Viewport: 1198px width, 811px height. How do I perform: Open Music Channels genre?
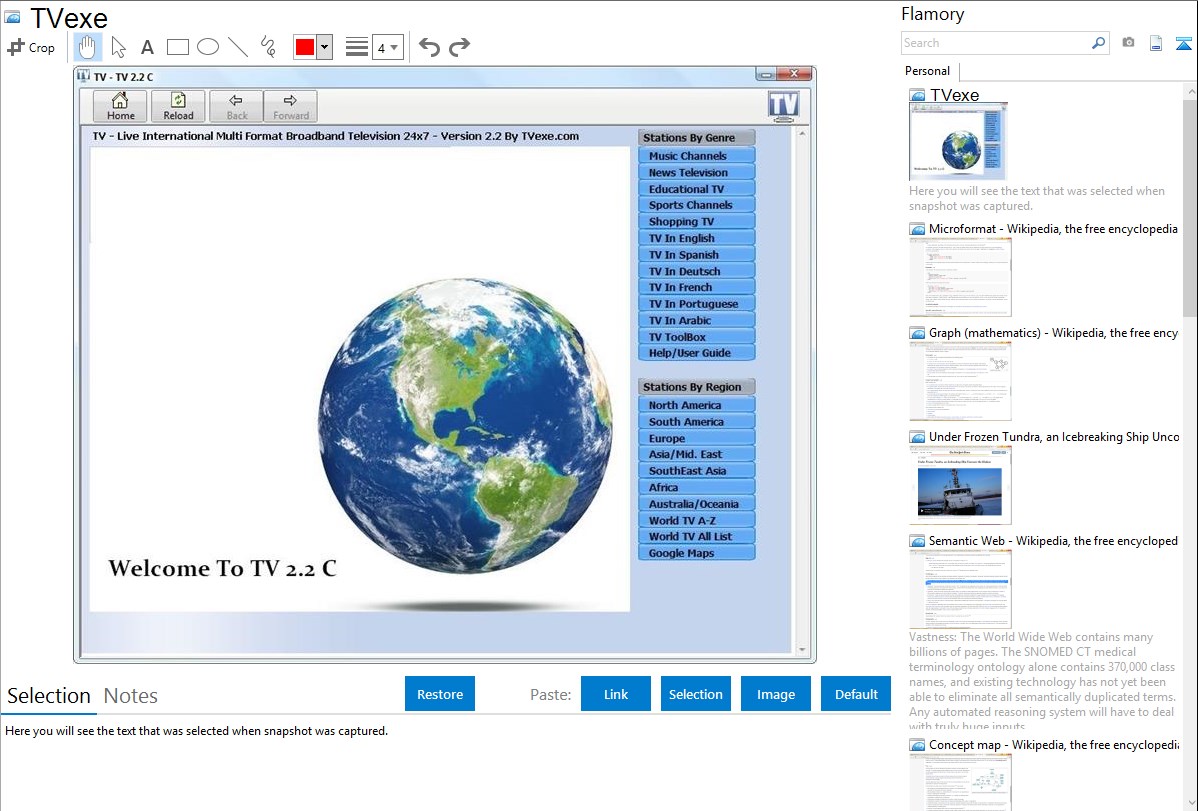coord(696,156)
